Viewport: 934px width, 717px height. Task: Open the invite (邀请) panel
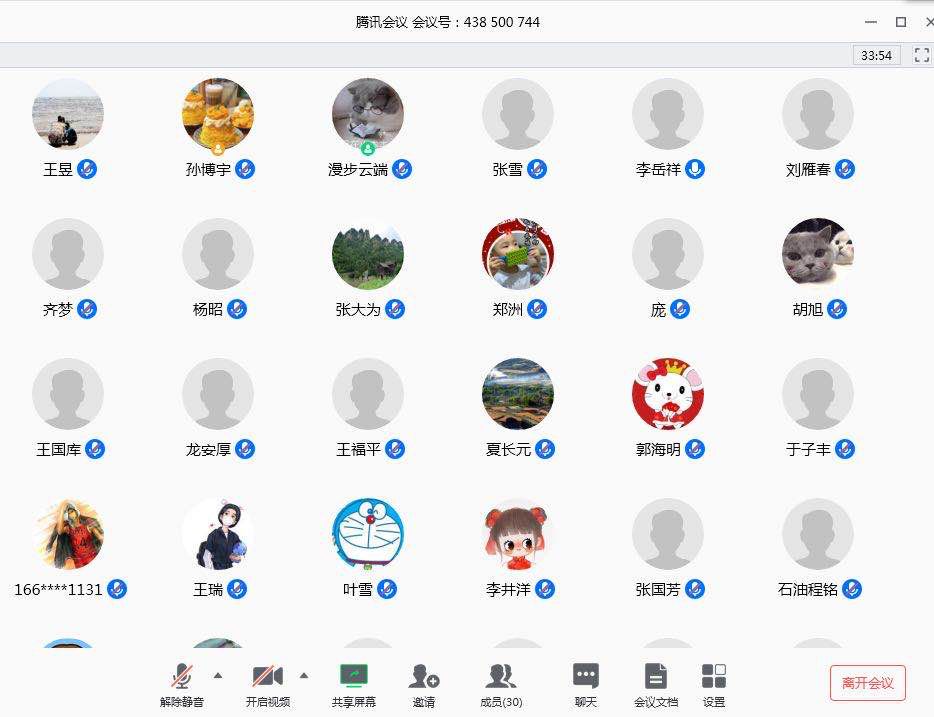tap(424, 677)
